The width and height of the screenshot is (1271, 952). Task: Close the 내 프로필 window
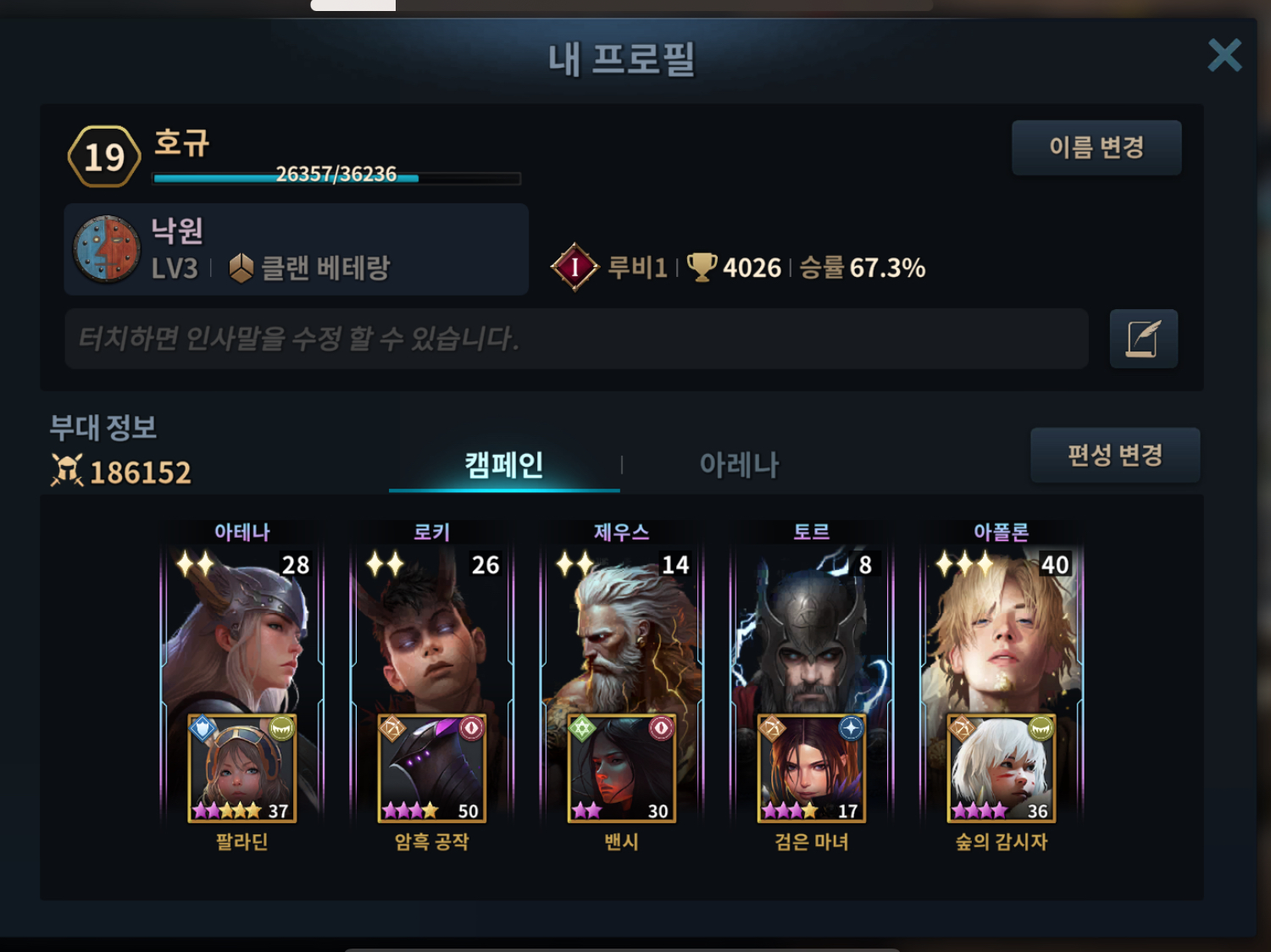pos(1224,56)
